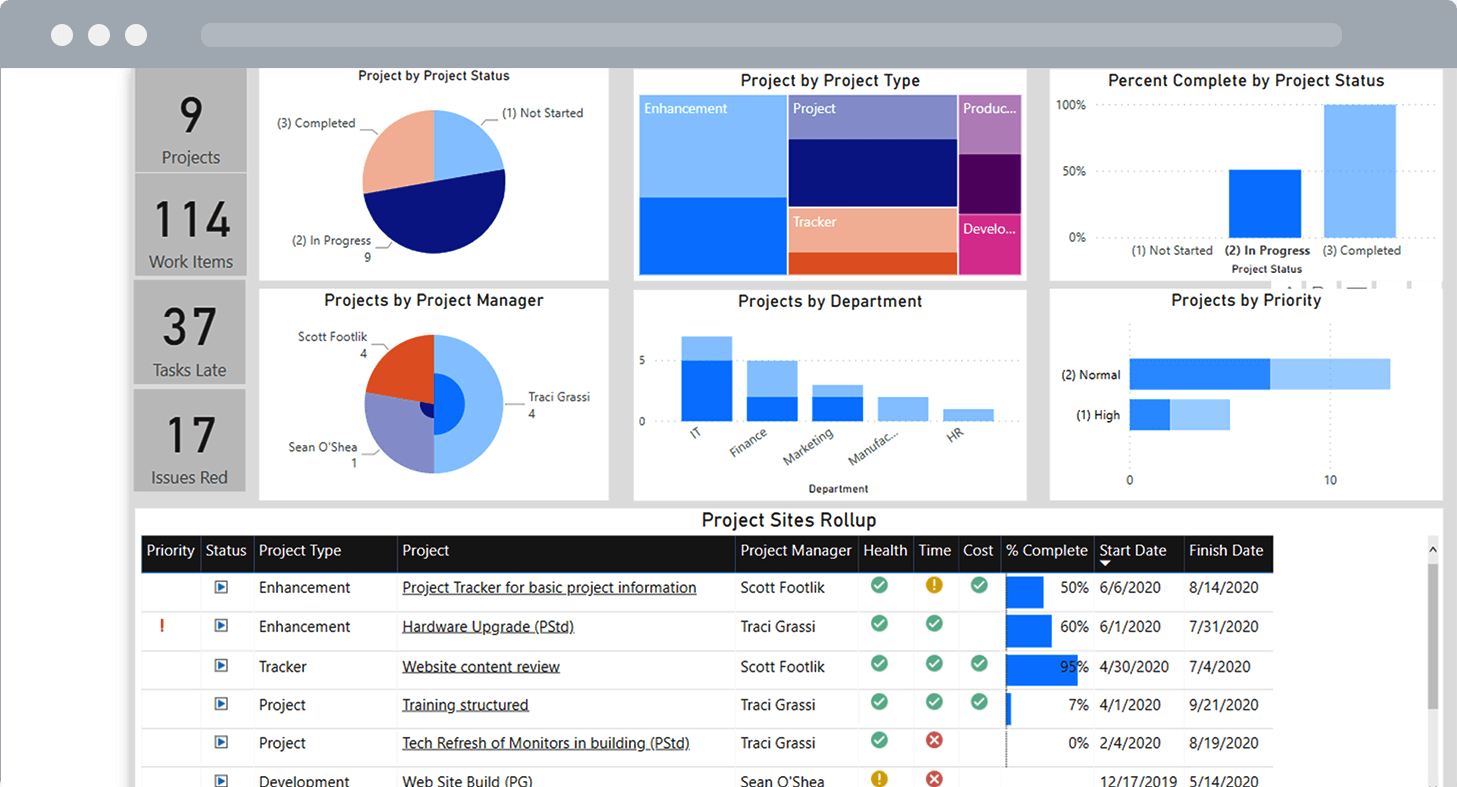Click the up arrow on the table scrollbar
Viewport: 1457px width, 787px height.
tap(1432, 547)
